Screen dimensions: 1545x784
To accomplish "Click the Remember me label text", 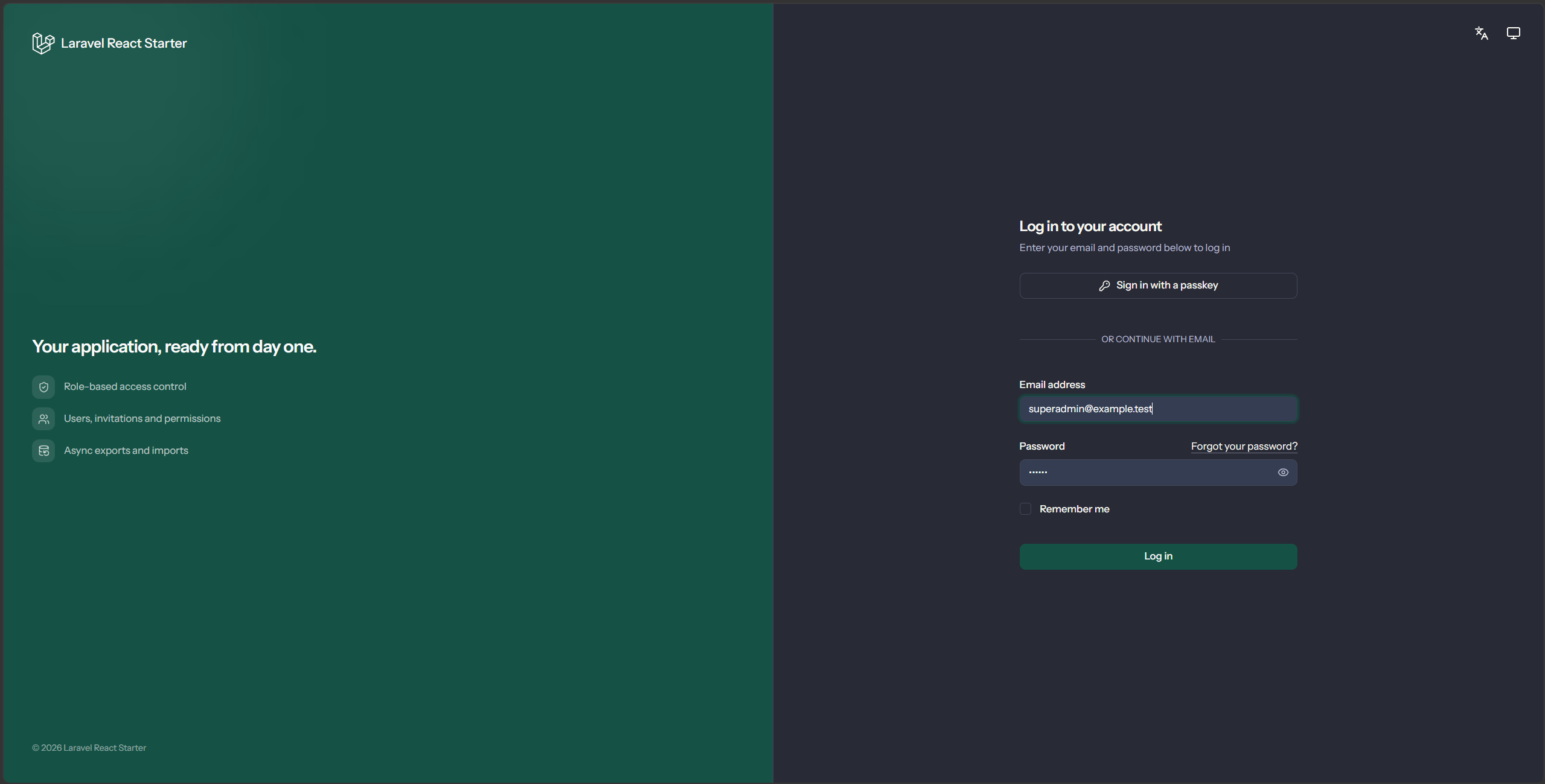I will coord(1074,509).
